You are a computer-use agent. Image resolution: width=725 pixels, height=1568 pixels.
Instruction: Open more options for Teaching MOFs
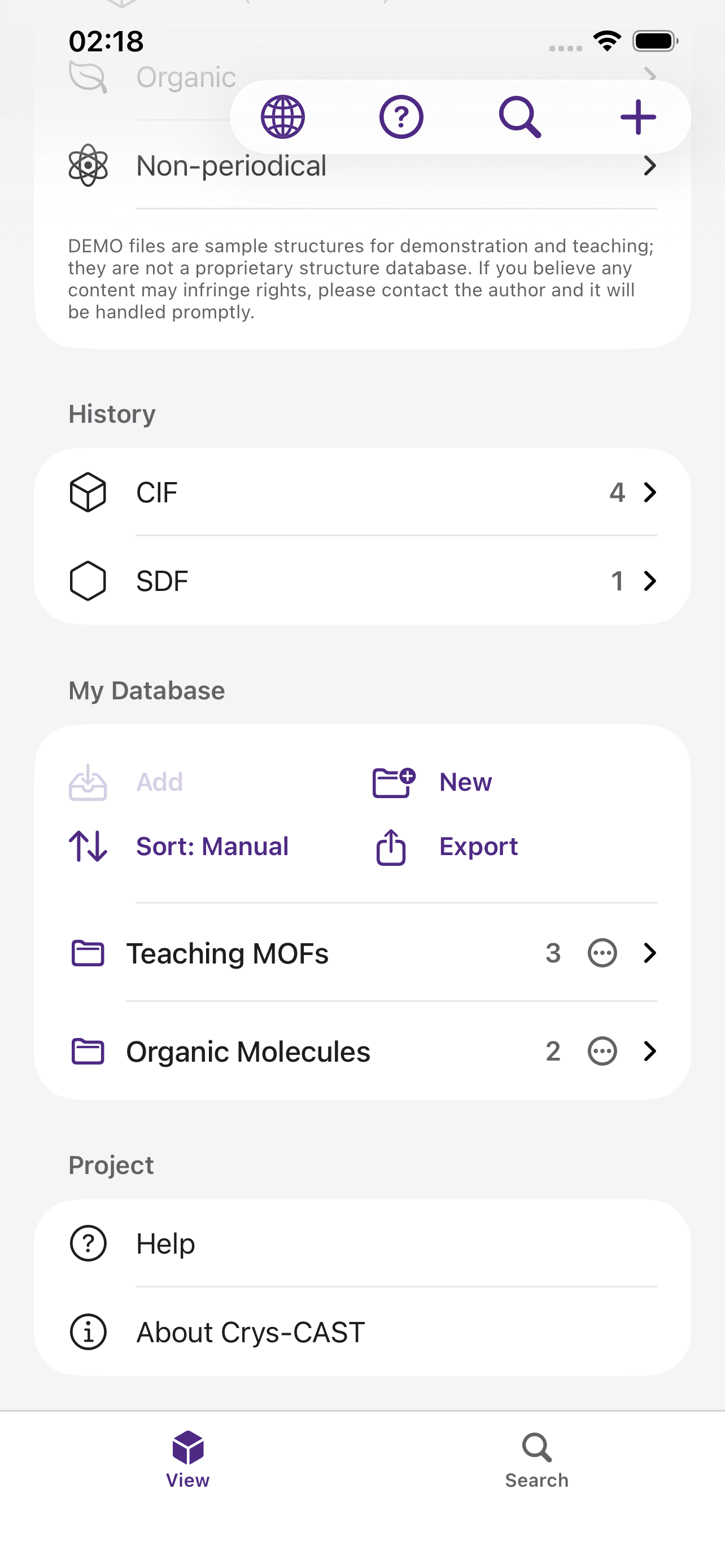click(x=602, y=953)
